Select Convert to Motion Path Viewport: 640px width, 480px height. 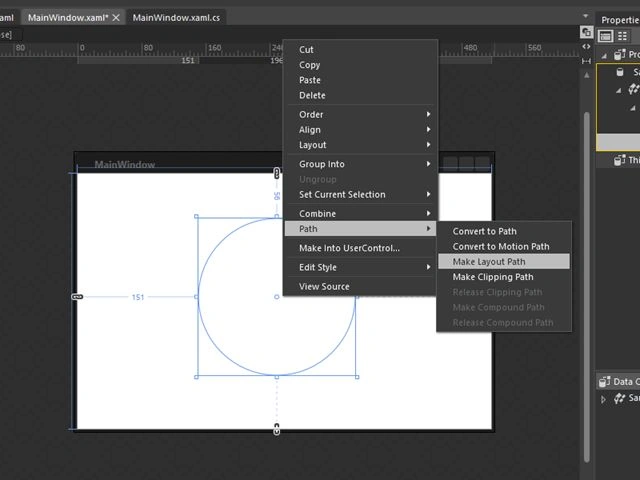pyautogui.click(x=501, y=247)
